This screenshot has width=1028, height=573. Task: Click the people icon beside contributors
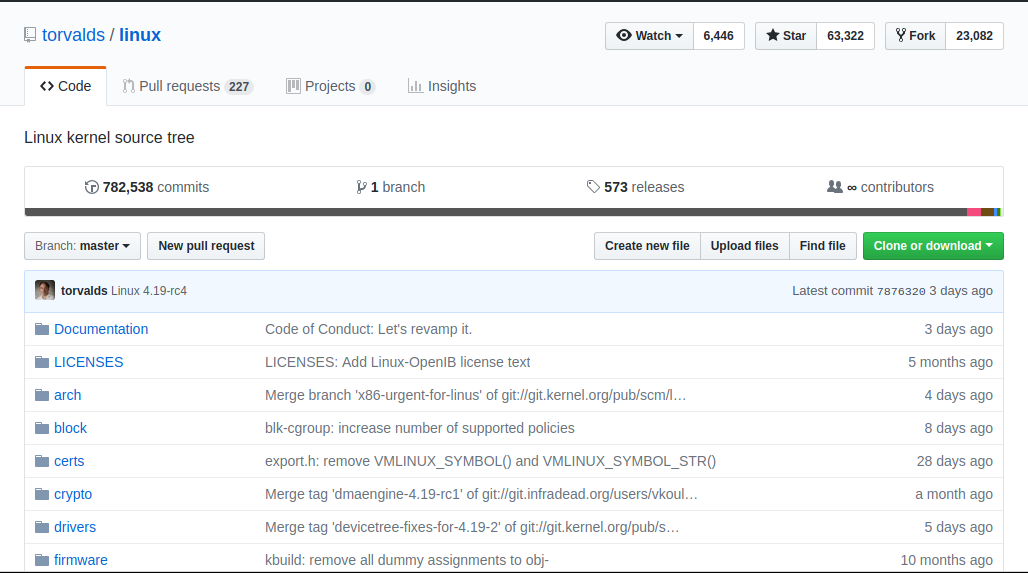pos(835,187)
